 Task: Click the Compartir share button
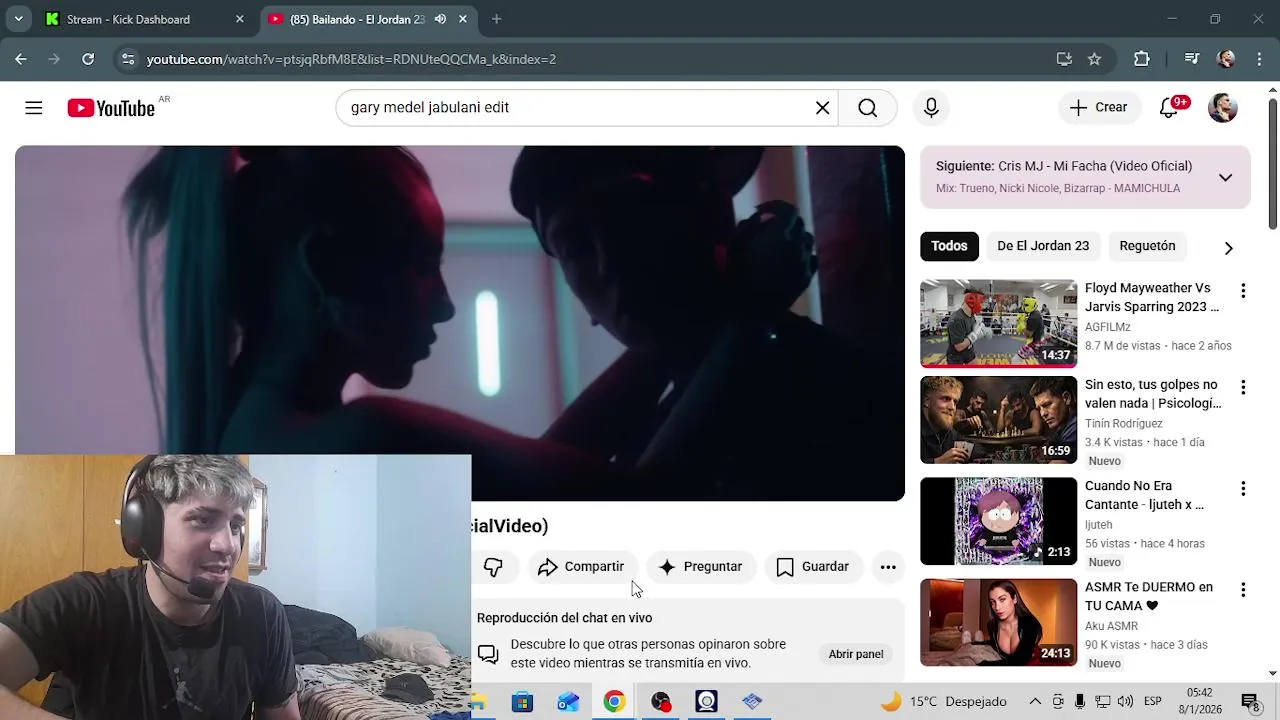pos(582,567)
